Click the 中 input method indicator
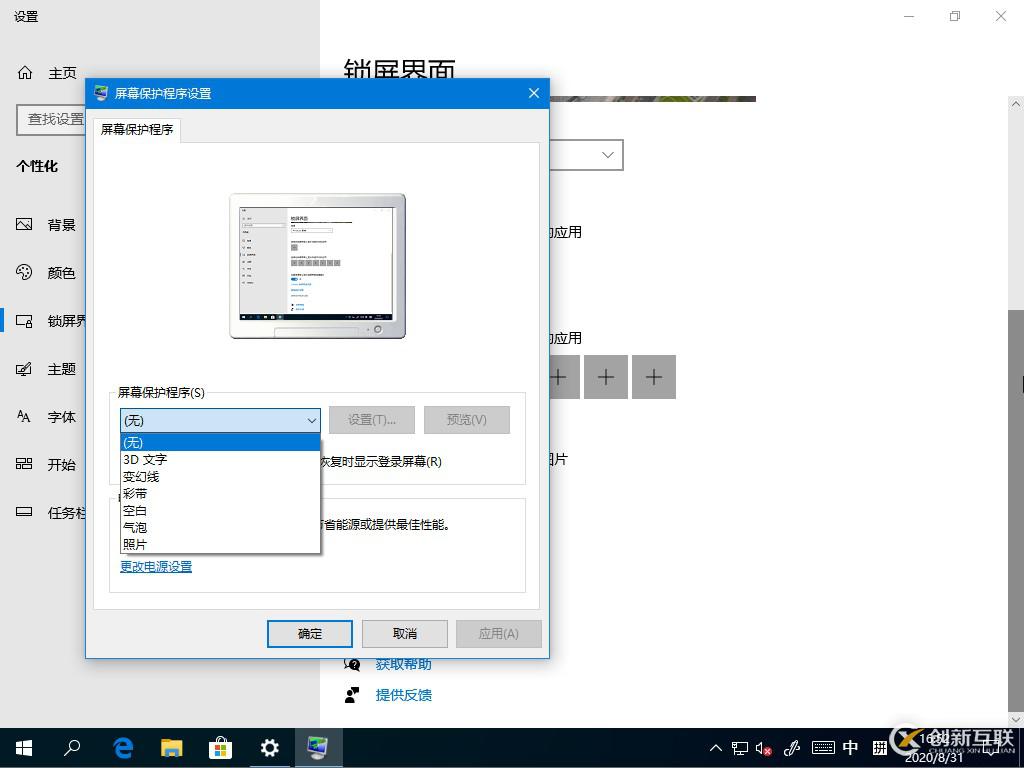 [x=850, y=747]
